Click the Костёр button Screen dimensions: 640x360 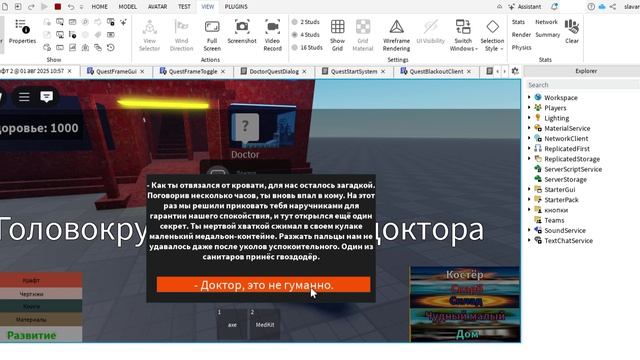tap(465, 275)
